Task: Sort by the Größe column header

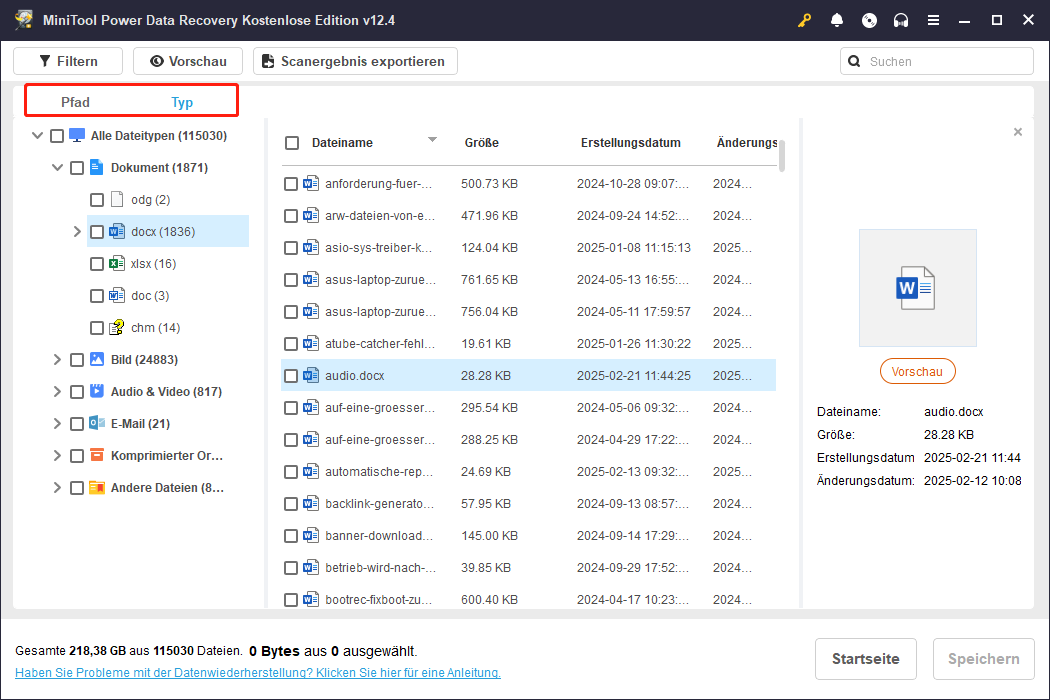Action: pyautogui.click(x=481, y=143)
